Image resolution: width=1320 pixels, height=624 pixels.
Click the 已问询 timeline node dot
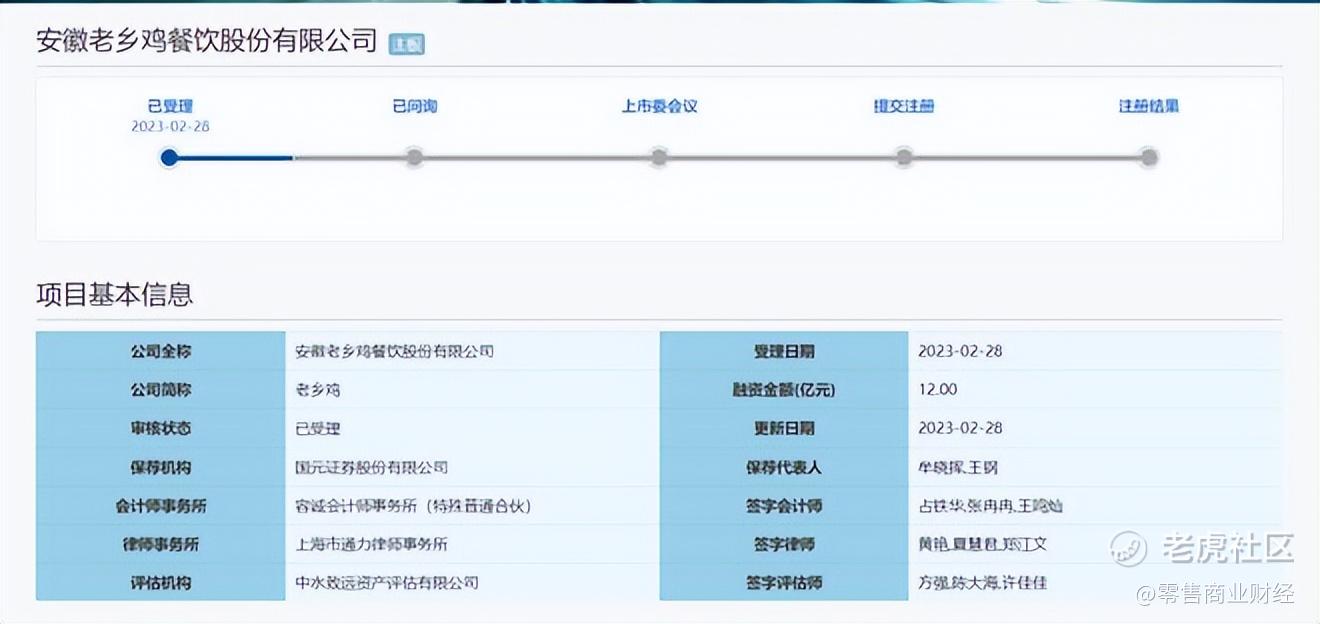(x=414, y=157)
